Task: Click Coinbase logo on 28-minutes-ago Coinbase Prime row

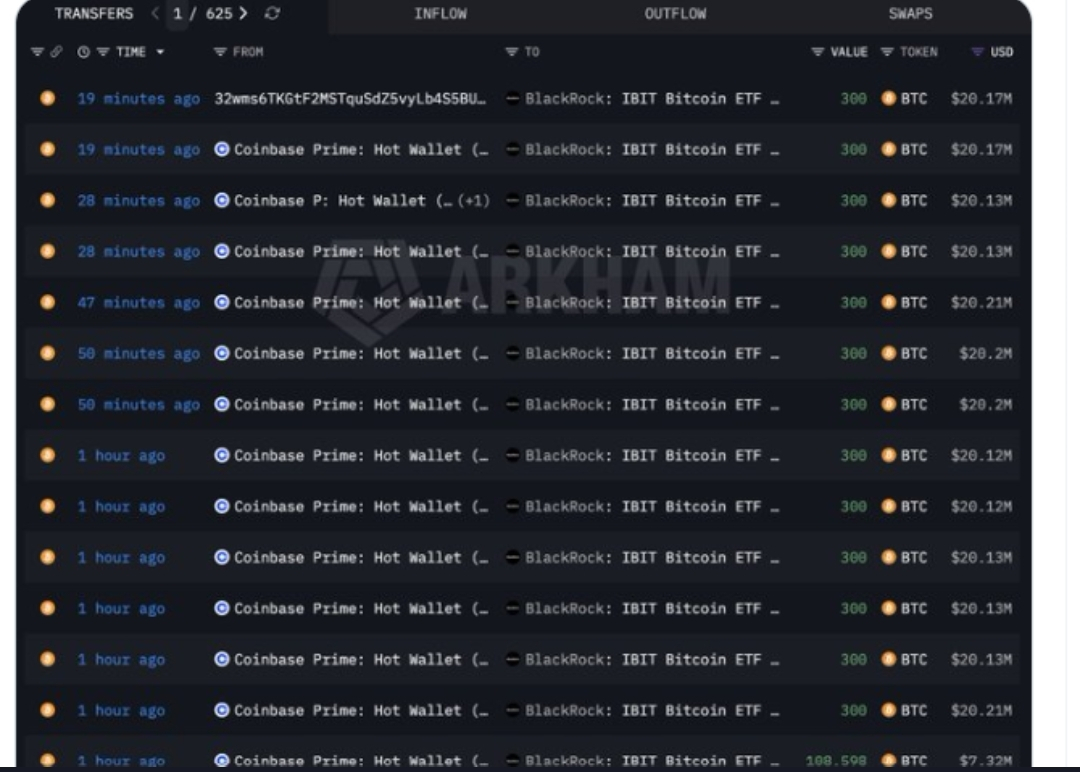Action: click(x=221, y=251)
